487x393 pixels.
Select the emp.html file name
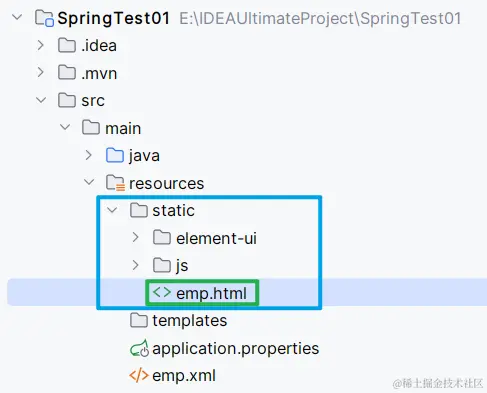pyautogui.click(x=211, y=293)
